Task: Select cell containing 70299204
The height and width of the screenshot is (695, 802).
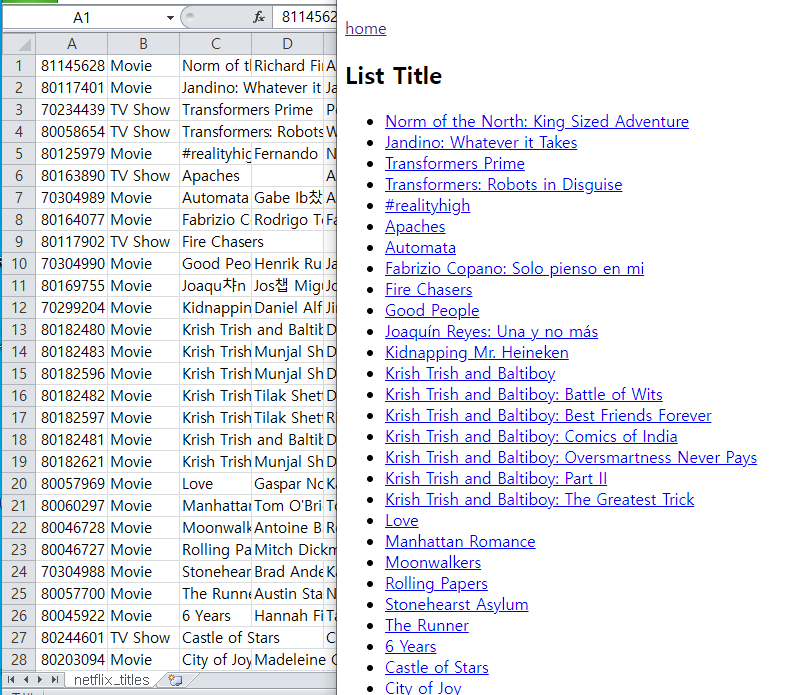Action: coord(72,308)
